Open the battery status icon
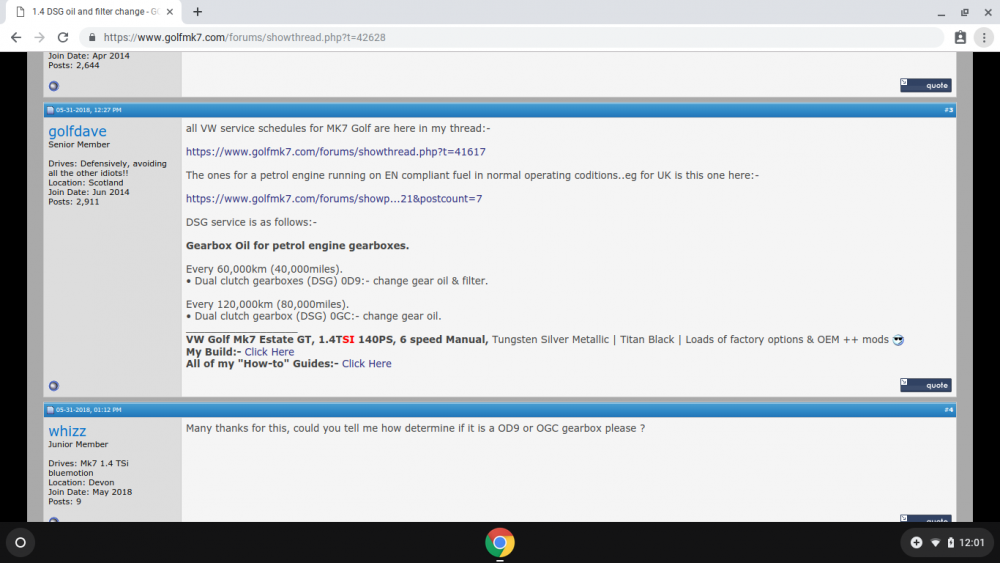Viewport: 1000px width, 563px height. [x=950, y=543]
